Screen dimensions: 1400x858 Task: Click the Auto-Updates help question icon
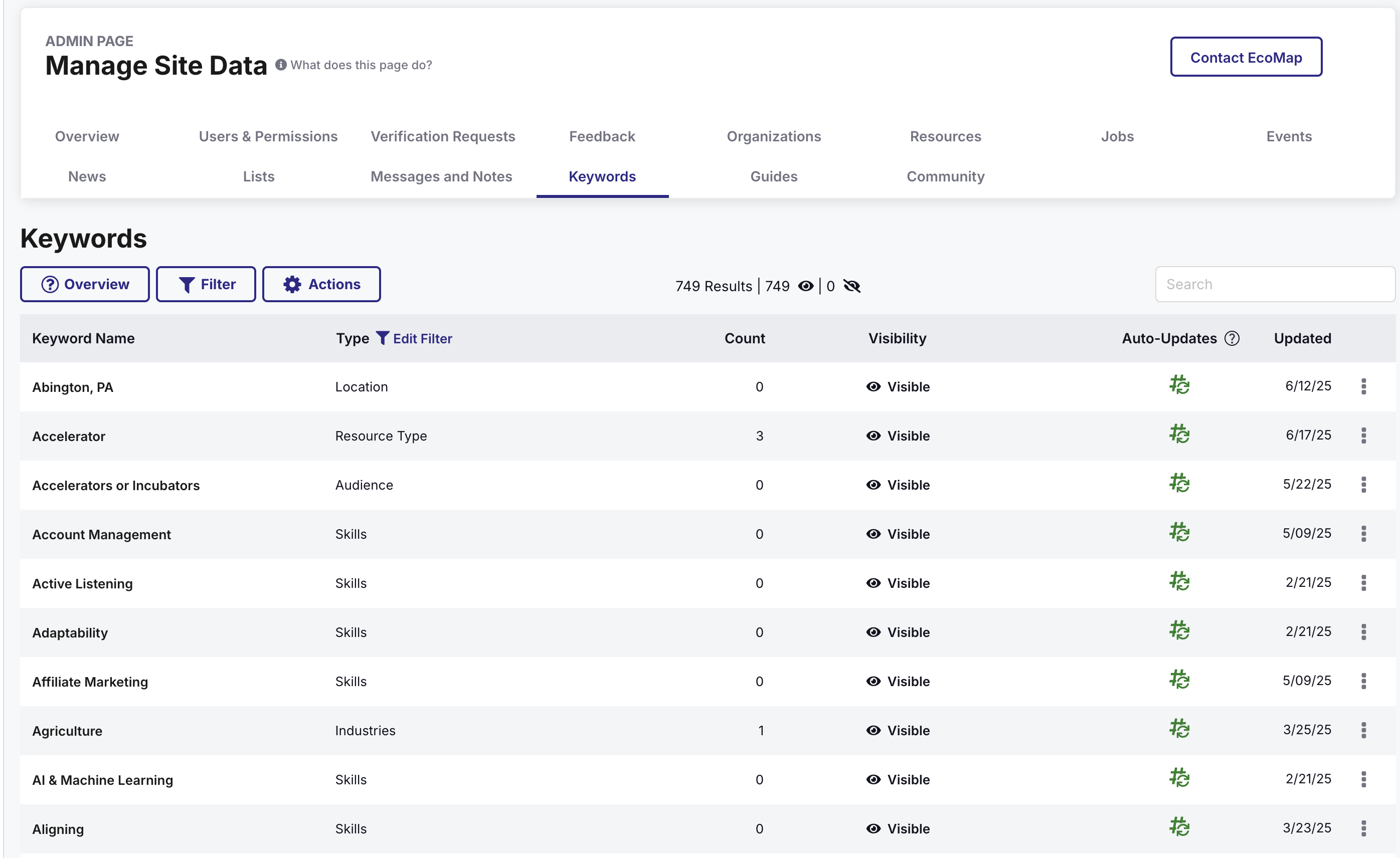pyautogui.click(x=1232, y=338)
